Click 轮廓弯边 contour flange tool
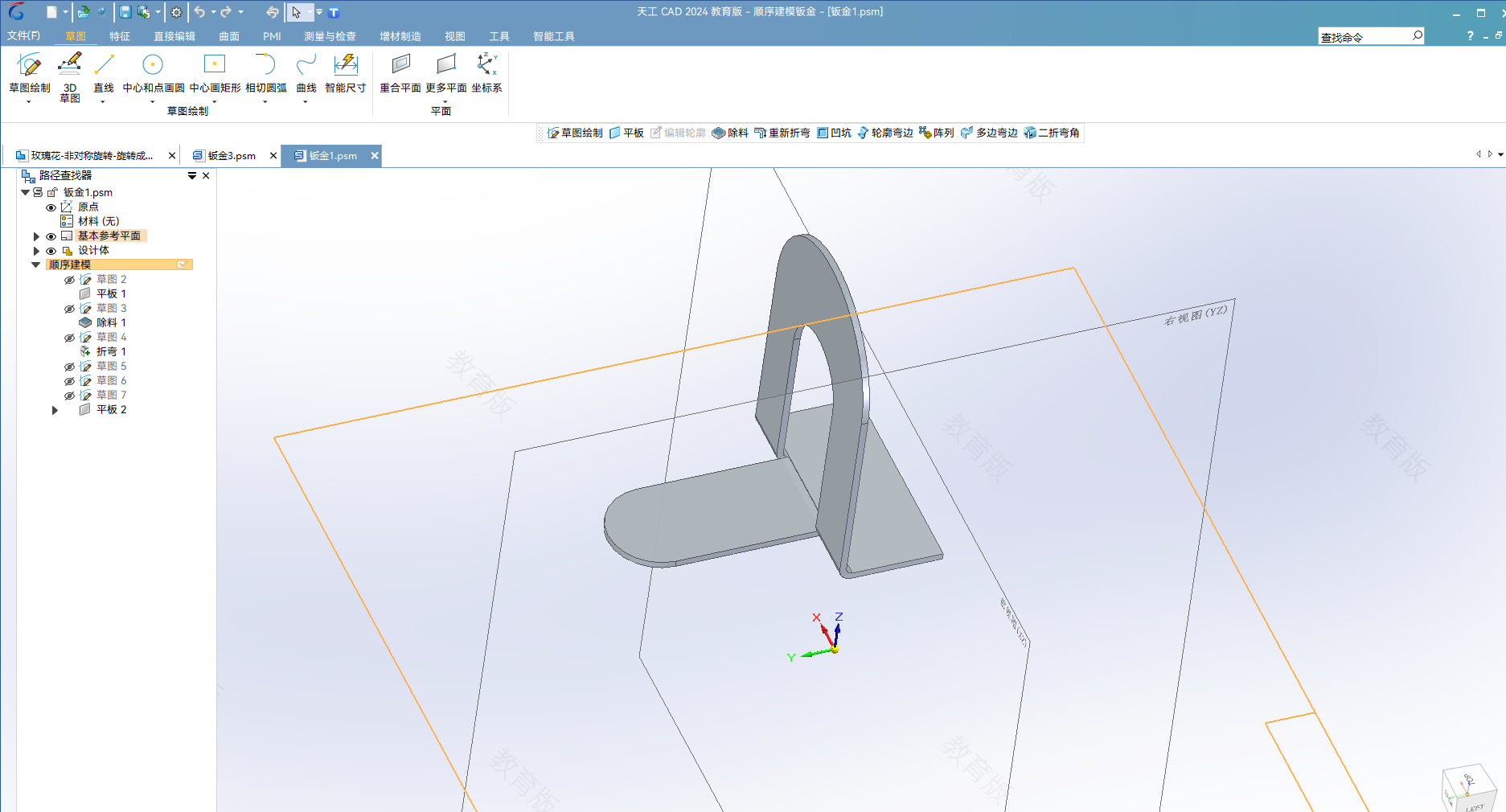The image size is (1506, 812). point(885,133)
